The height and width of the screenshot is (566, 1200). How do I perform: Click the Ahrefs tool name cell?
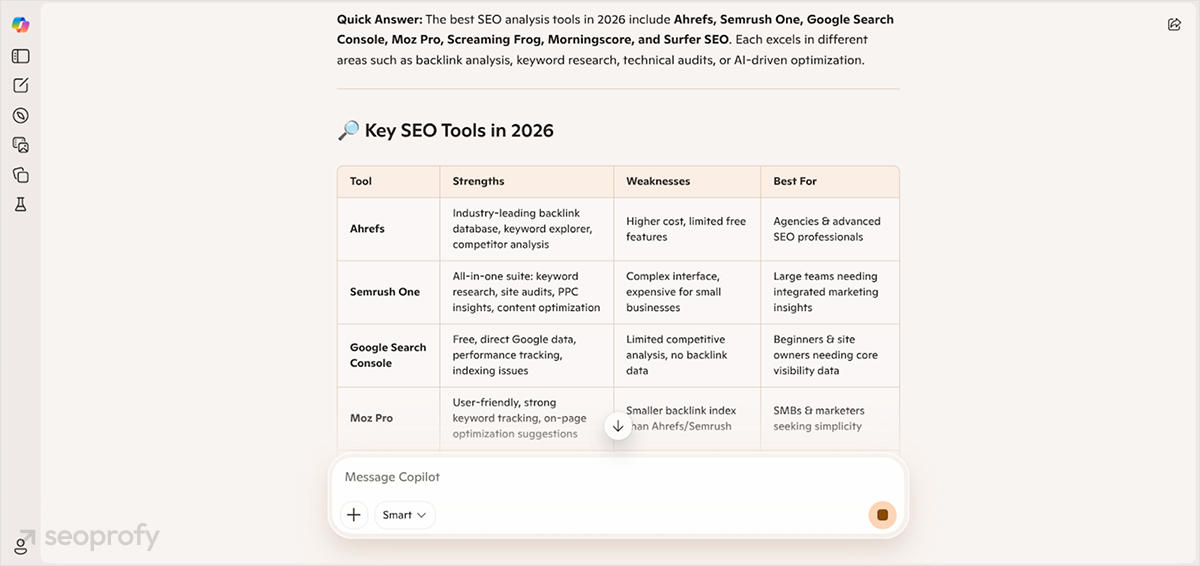tap(367, 229)
